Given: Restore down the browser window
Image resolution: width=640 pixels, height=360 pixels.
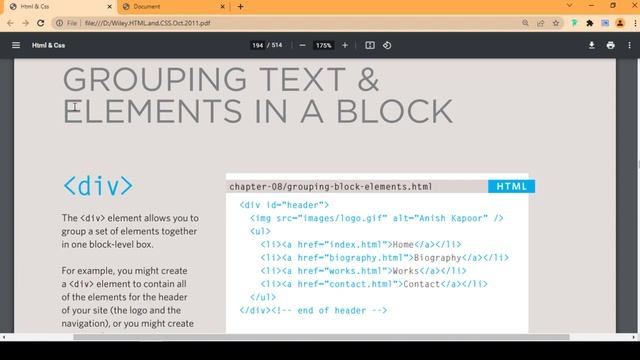Looking at the screenshot, I should pyautogui.click(x=613, y=5).
